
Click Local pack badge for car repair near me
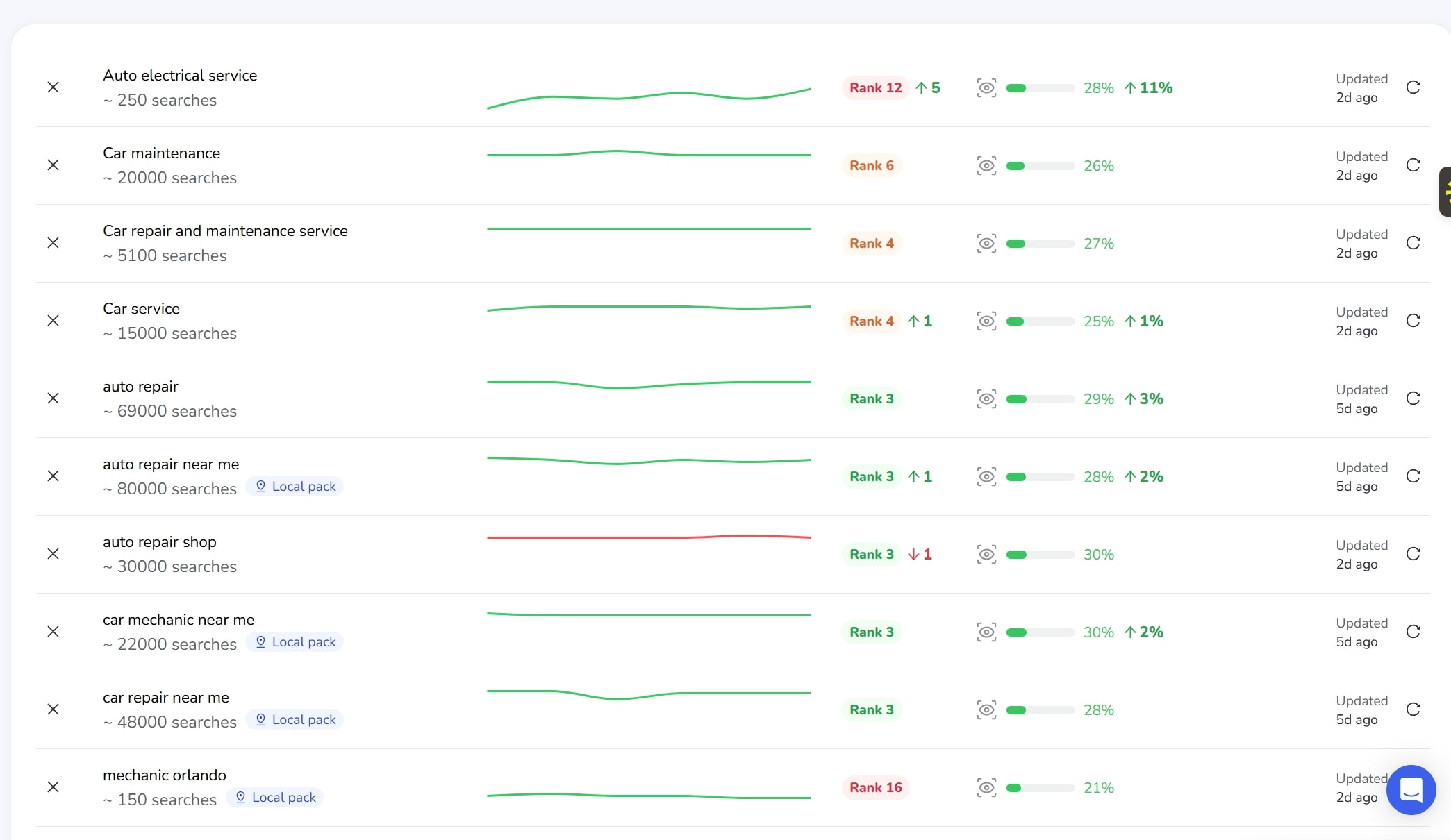tap(295, 720)
